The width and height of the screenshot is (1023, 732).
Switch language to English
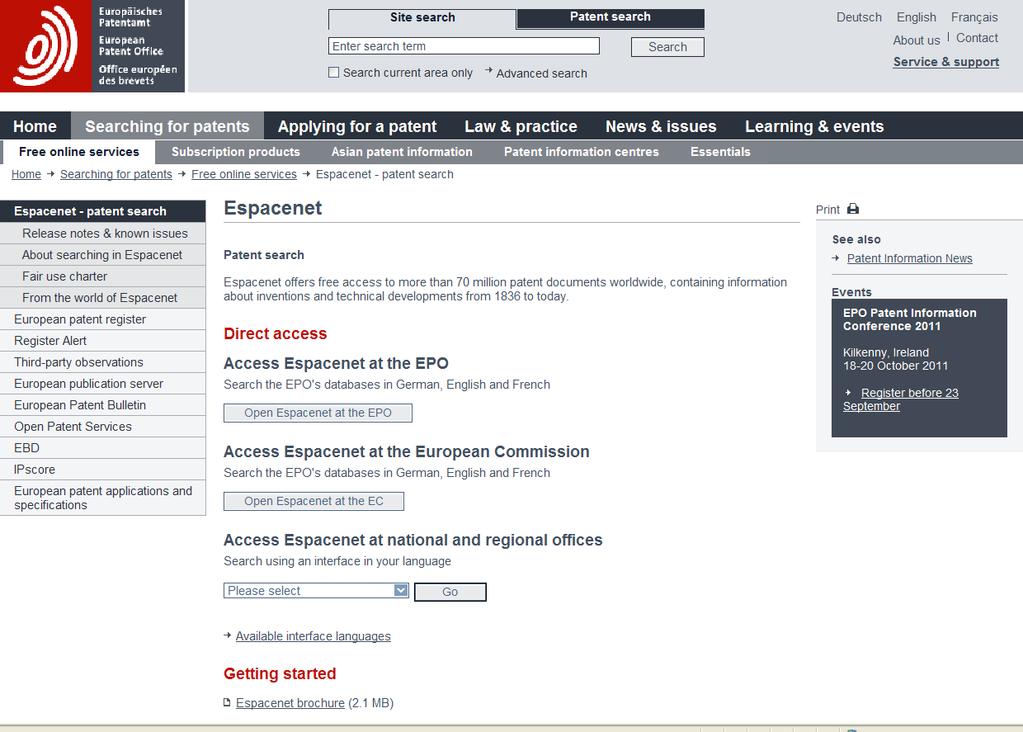916,17
